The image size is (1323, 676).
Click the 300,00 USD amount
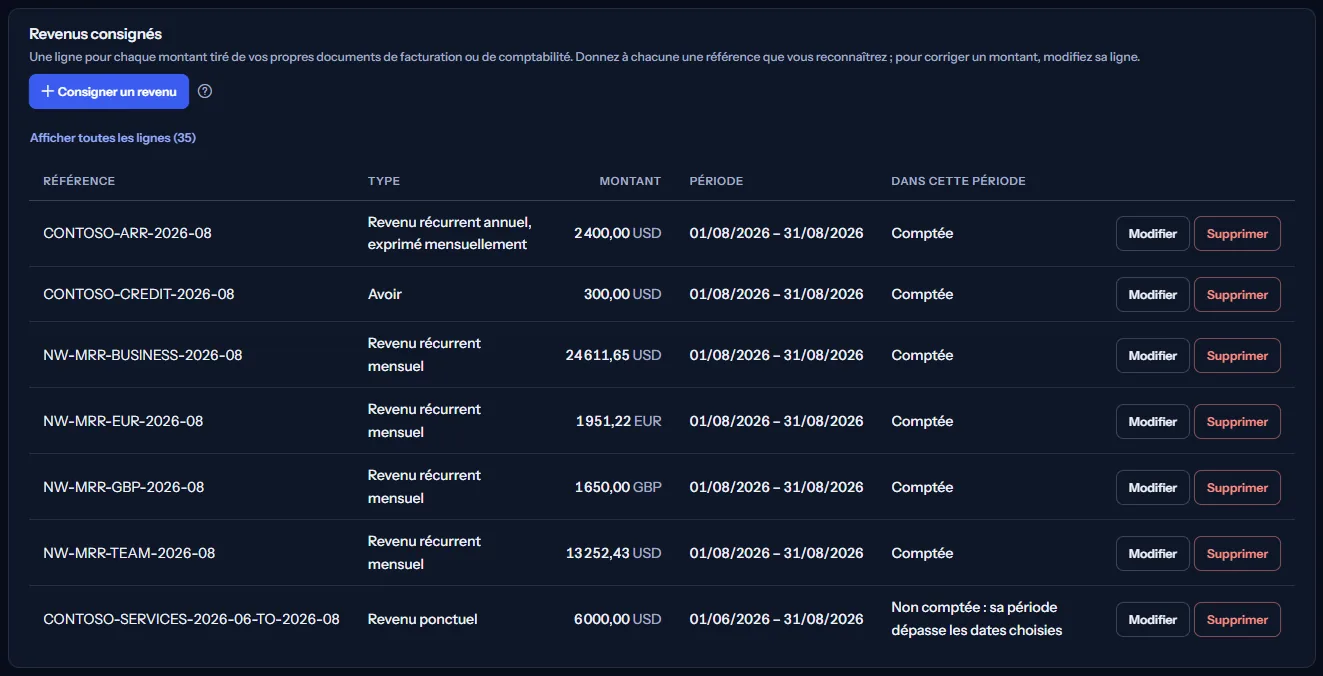tap(623, 294)
